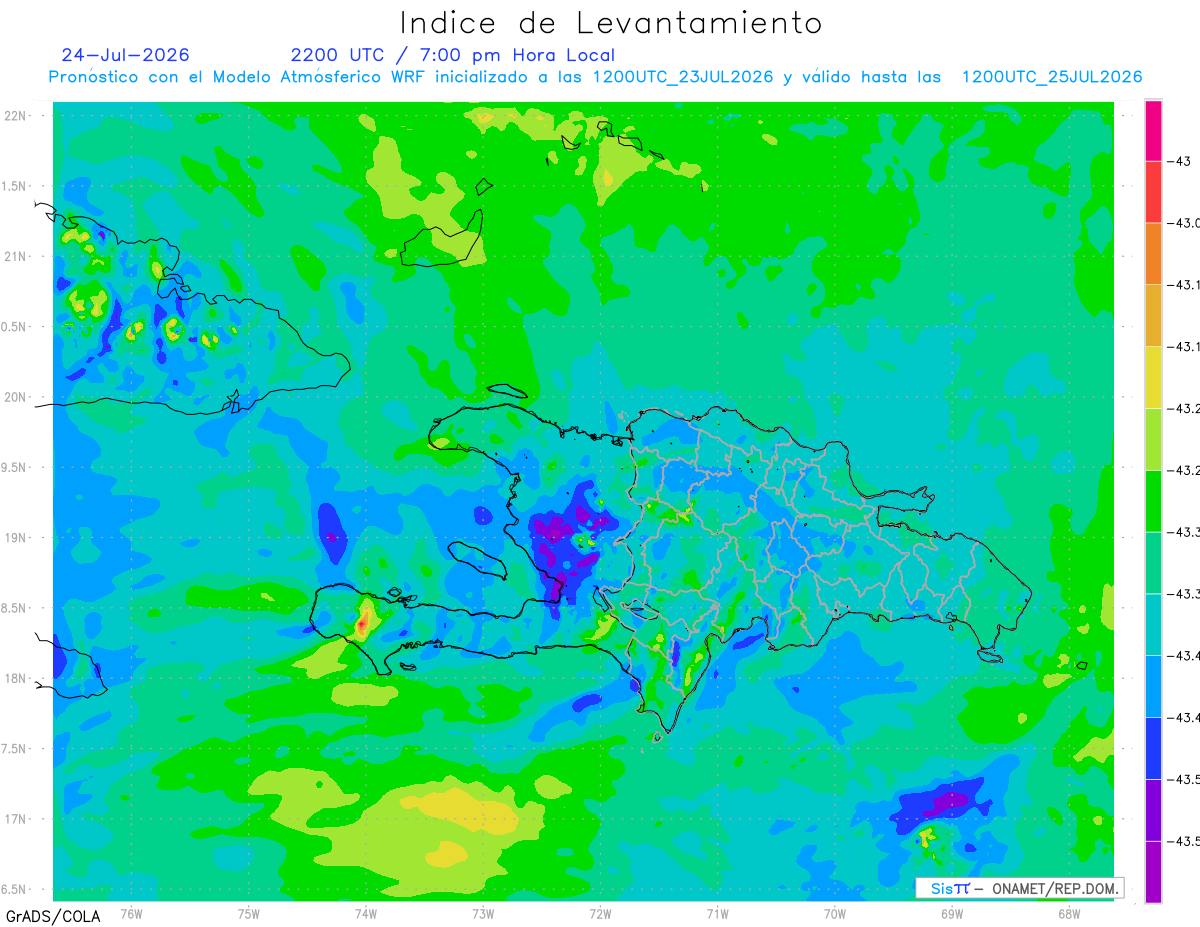Pick the indigo-purple swatch in the color scale
This screenshot has width=1200, height=927.
[1153, 811]
